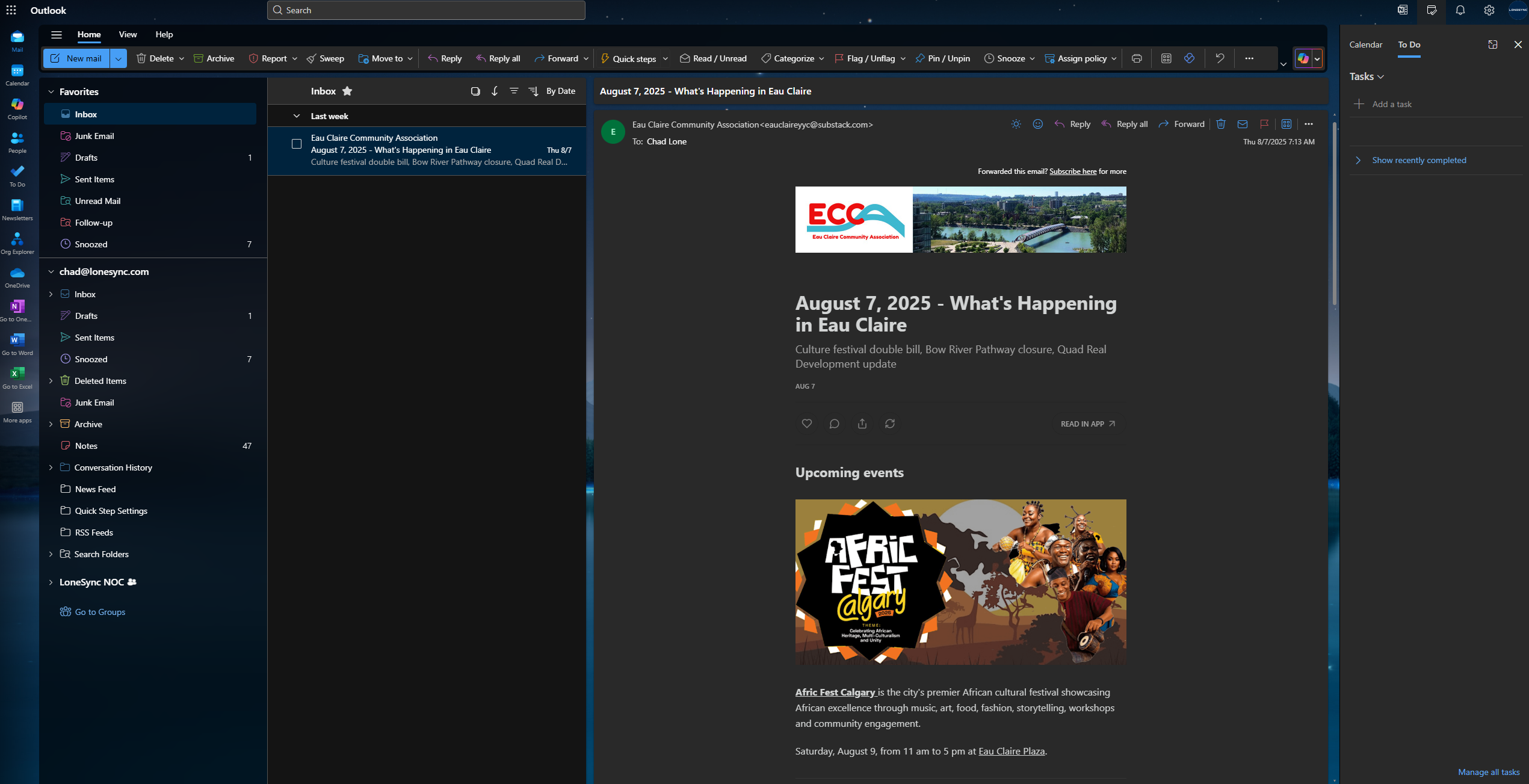Click Pin / Unpin in ribbon
This screenshot has height=784, width=1529.
coord(943,58)
